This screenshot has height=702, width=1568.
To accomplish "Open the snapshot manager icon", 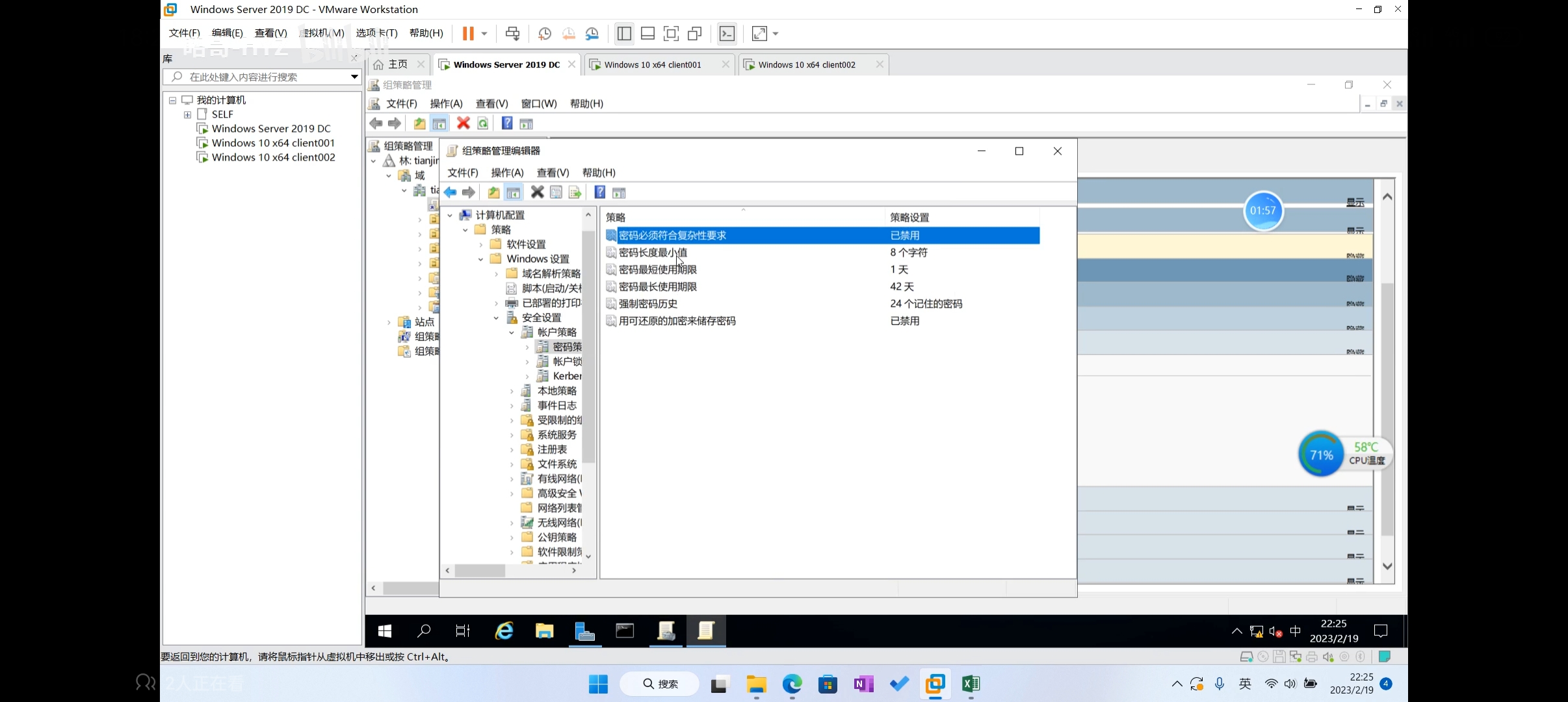I will 592,33.
